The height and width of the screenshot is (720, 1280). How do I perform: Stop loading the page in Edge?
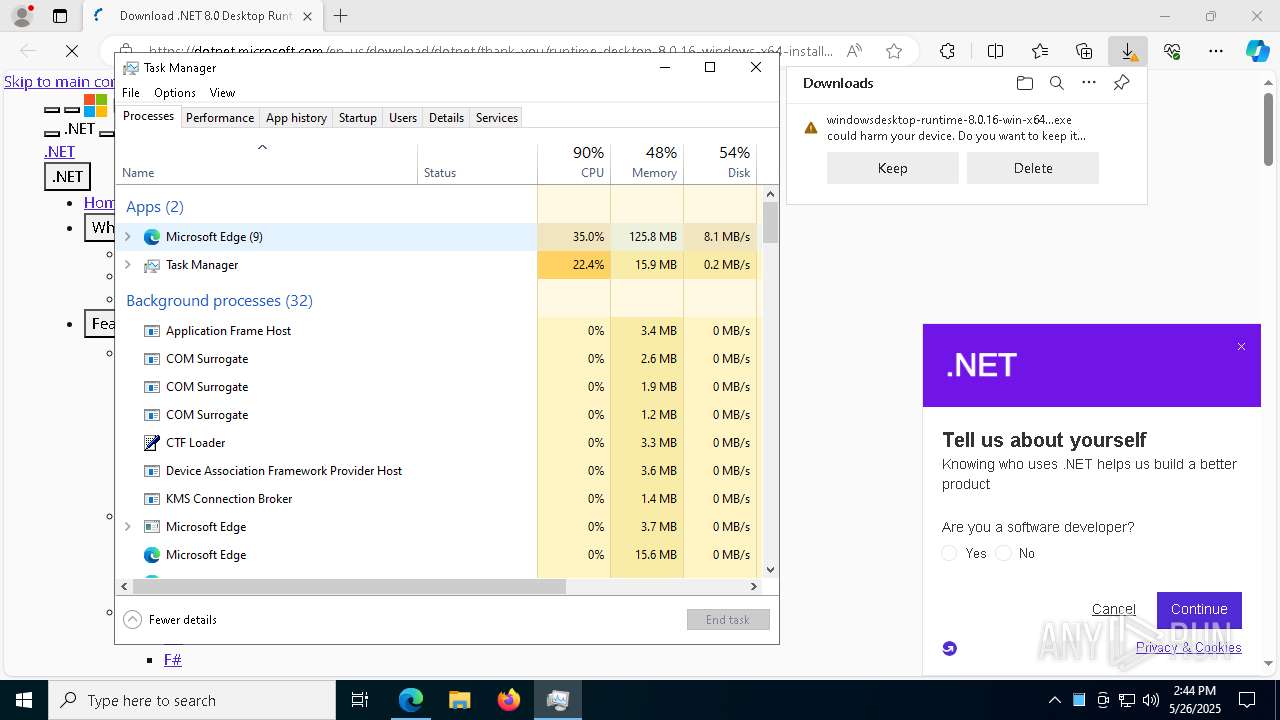pos(72,51)
